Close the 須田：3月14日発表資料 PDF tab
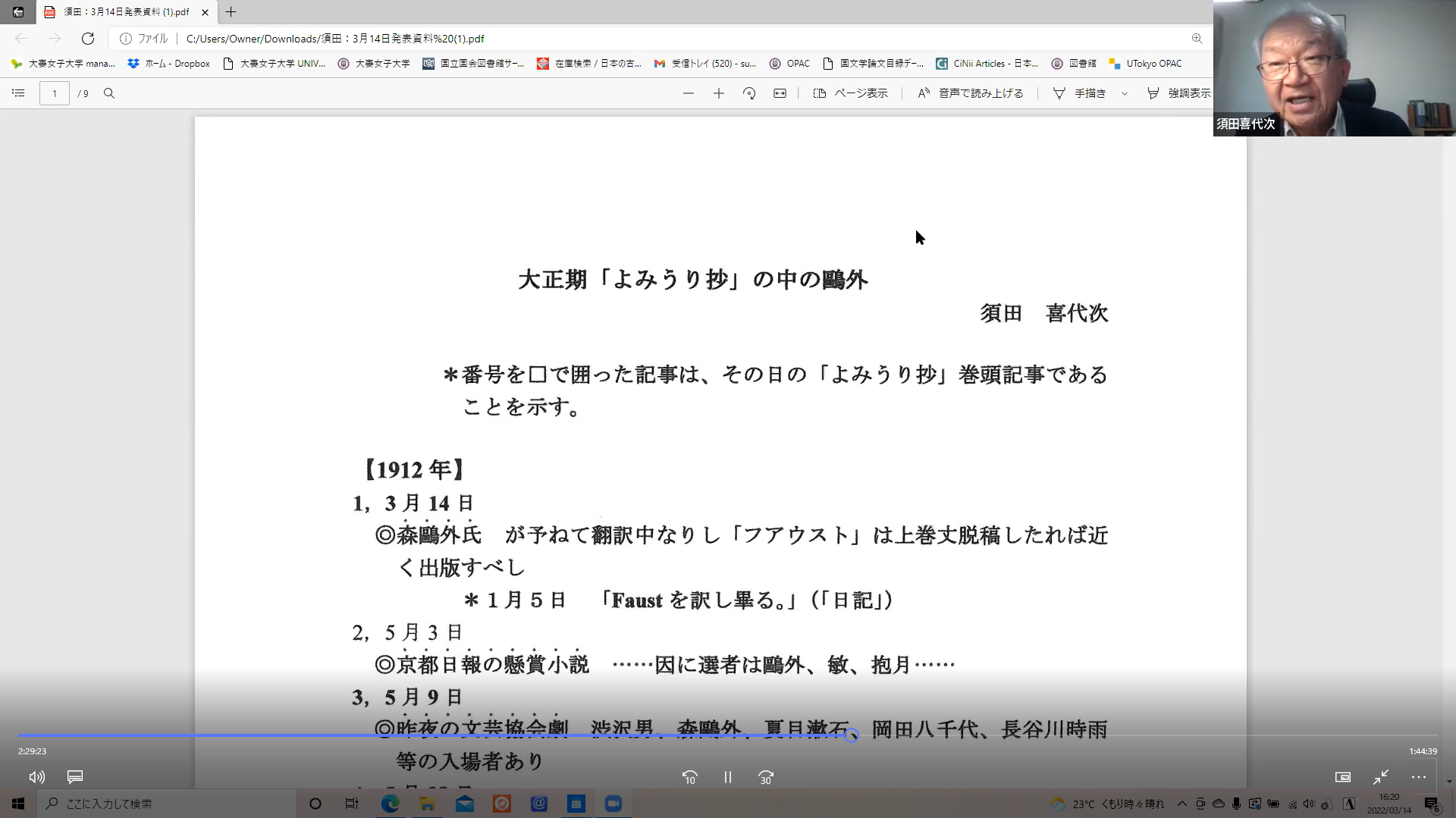Screen dimensions: 1456x818 point(205,12)
